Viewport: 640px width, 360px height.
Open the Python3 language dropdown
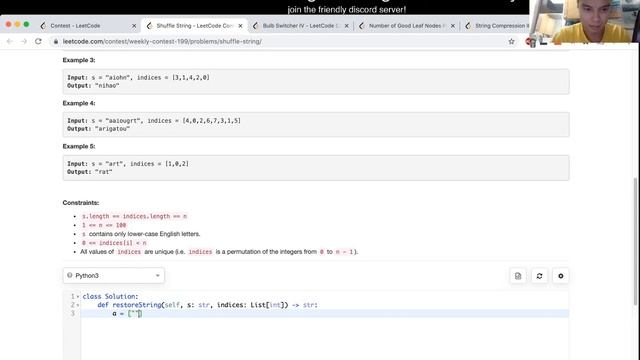pos(113,276)
